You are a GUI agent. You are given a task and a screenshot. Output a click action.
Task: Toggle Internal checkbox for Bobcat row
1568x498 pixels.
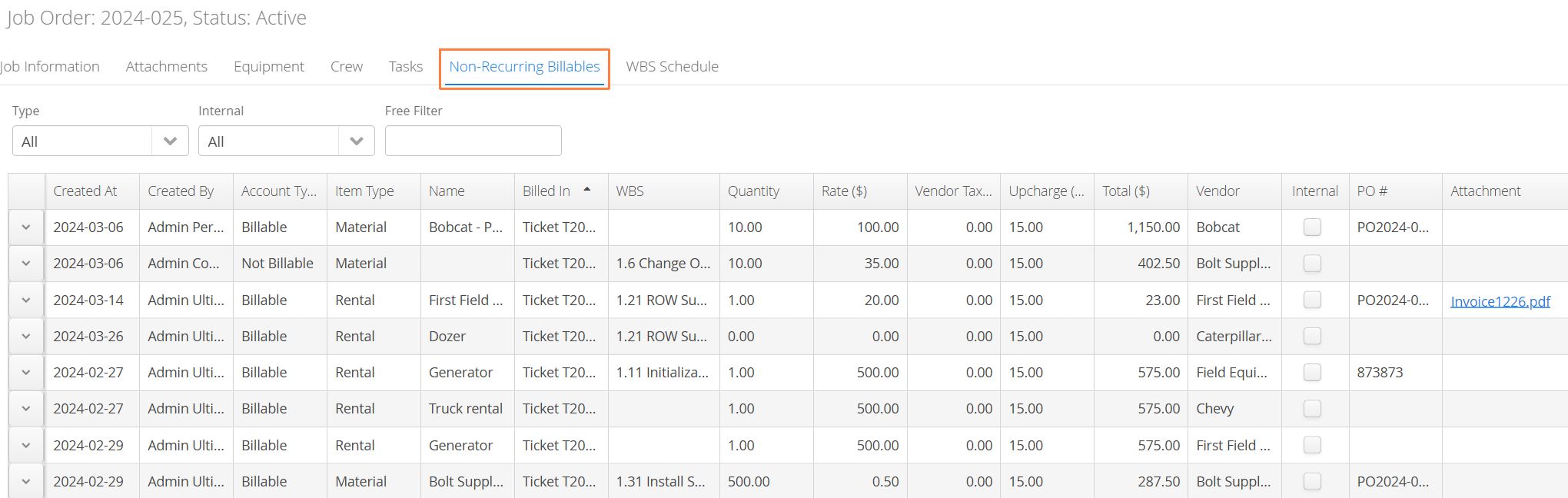tap(1313, 227)
